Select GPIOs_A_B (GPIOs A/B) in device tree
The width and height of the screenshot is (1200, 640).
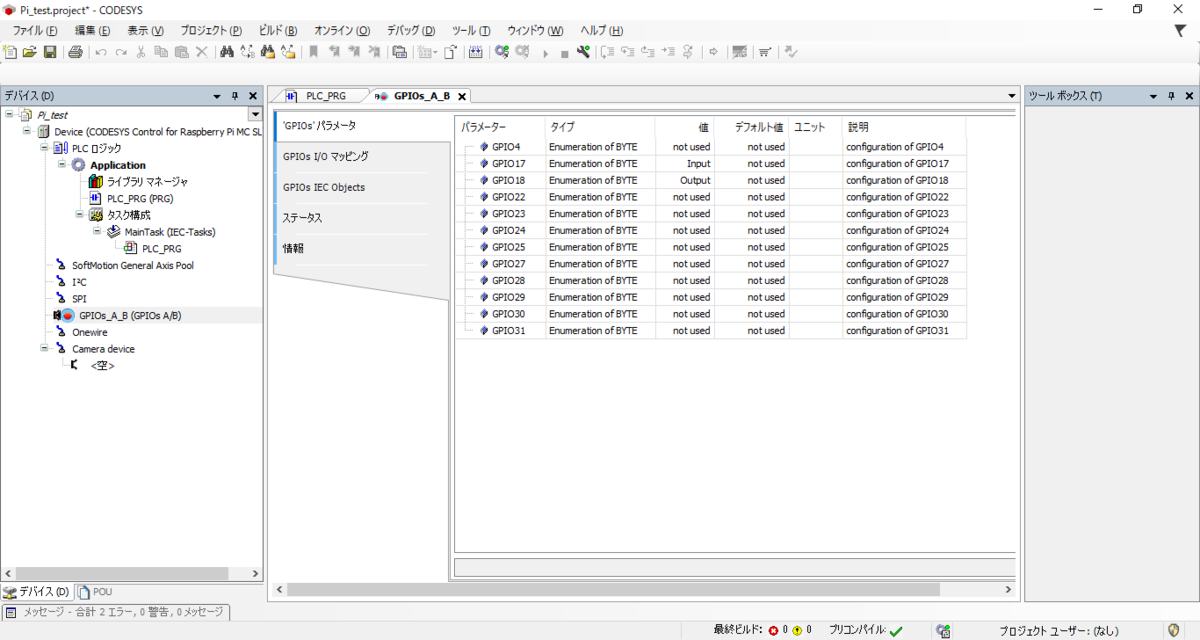[130, 315]
